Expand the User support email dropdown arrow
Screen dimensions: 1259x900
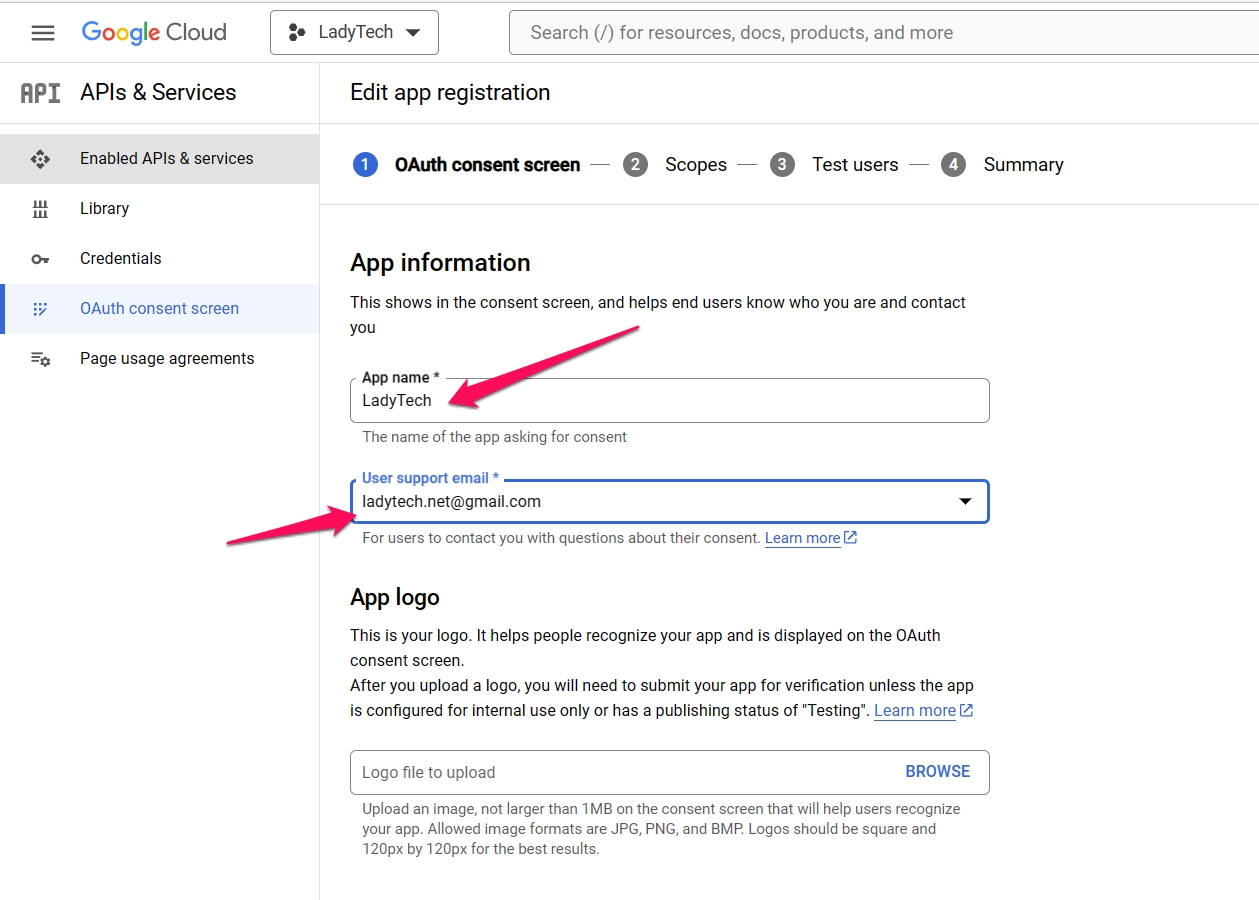point(966,502)
